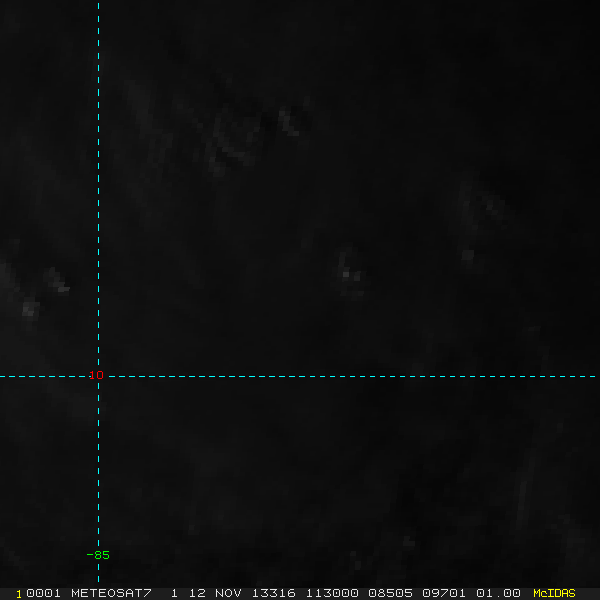Click the yellow frame number 1
The image size is (600, 600).
(19, 594)
